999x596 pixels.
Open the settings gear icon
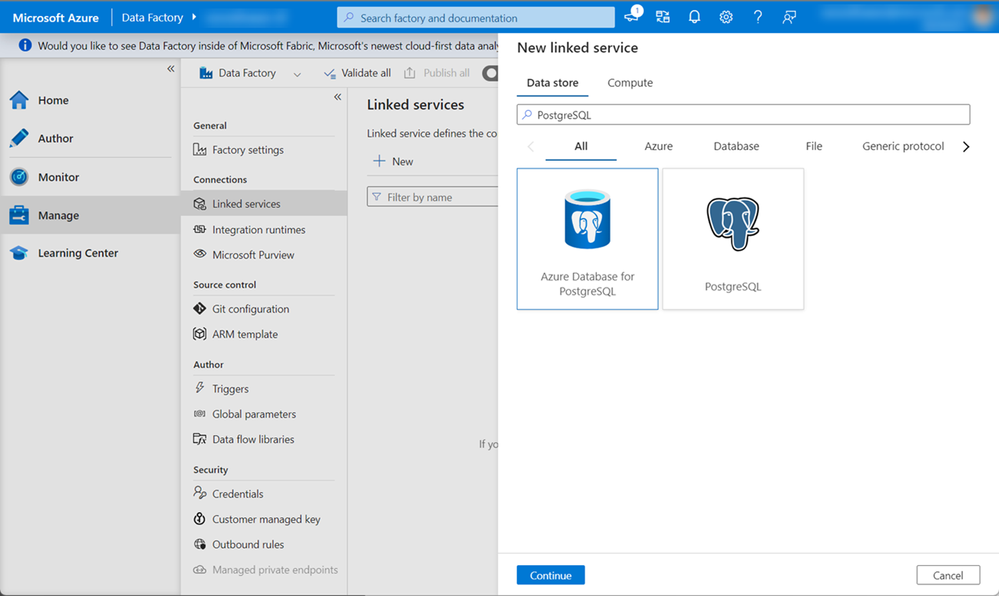click(726, 17)
